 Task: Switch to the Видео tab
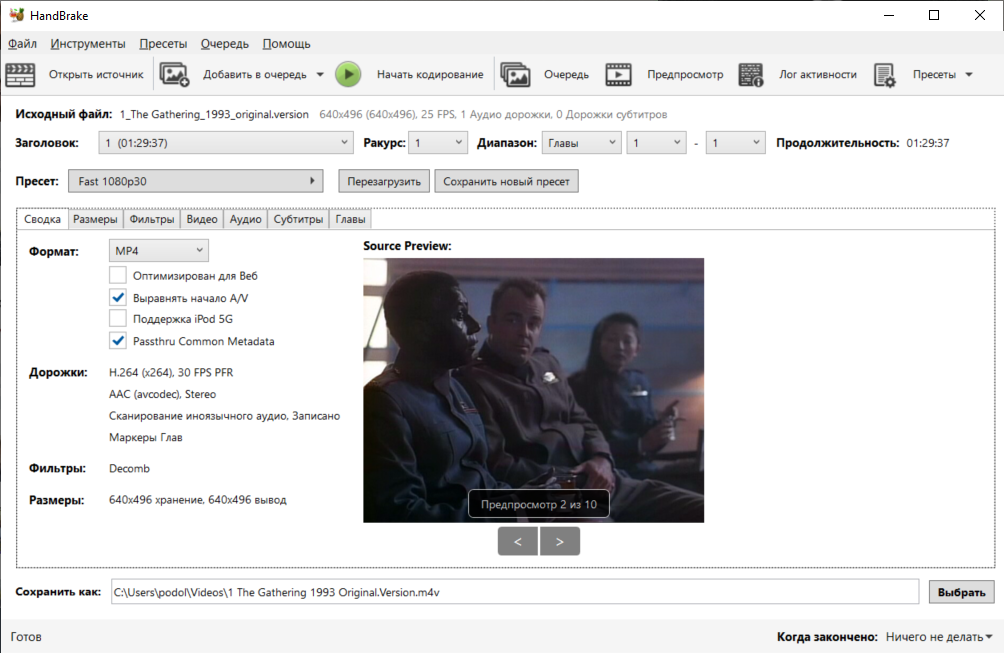(202, 219)
